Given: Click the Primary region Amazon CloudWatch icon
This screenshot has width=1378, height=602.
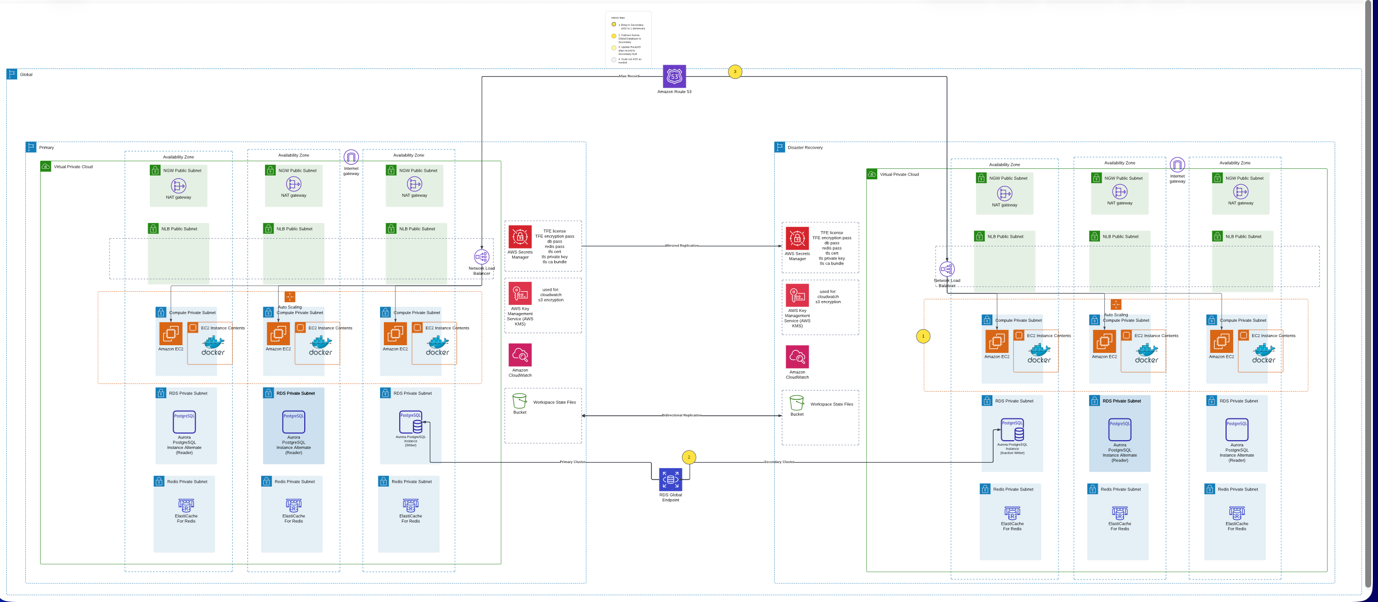Looking at the screenshot, I should tap(520, 354).
